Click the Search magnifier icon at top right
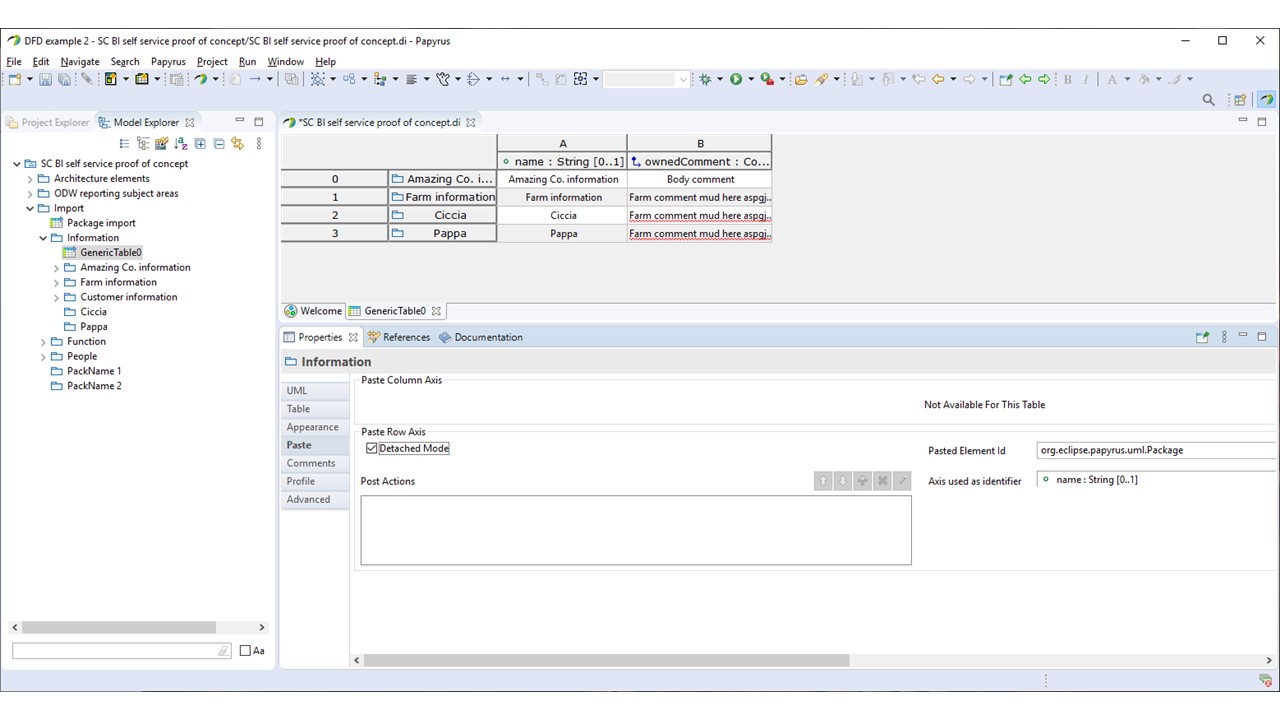 click(1208, 100)
